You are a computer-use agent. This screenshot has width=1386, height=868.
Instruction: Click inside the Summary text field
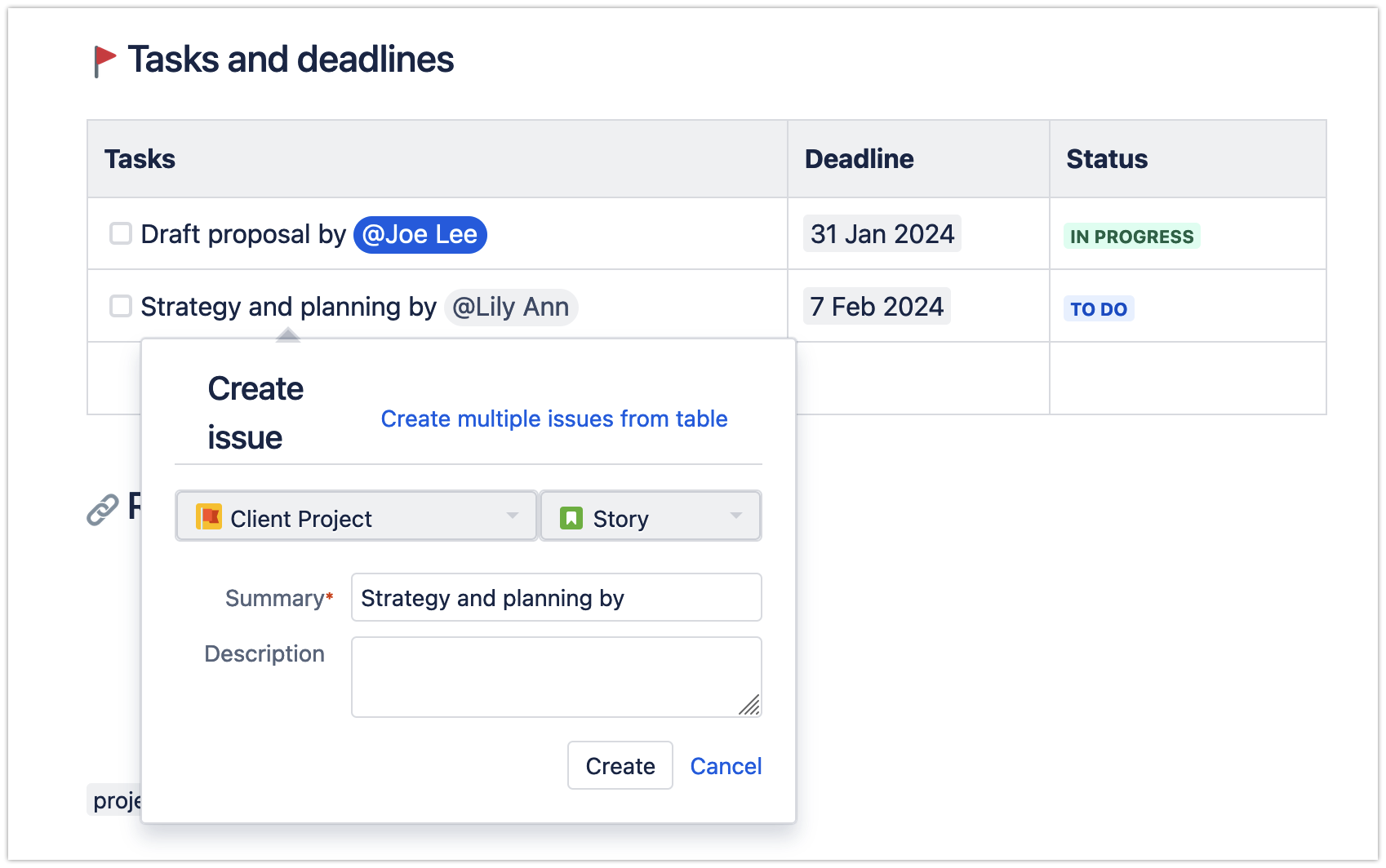[x=555, y=597]
